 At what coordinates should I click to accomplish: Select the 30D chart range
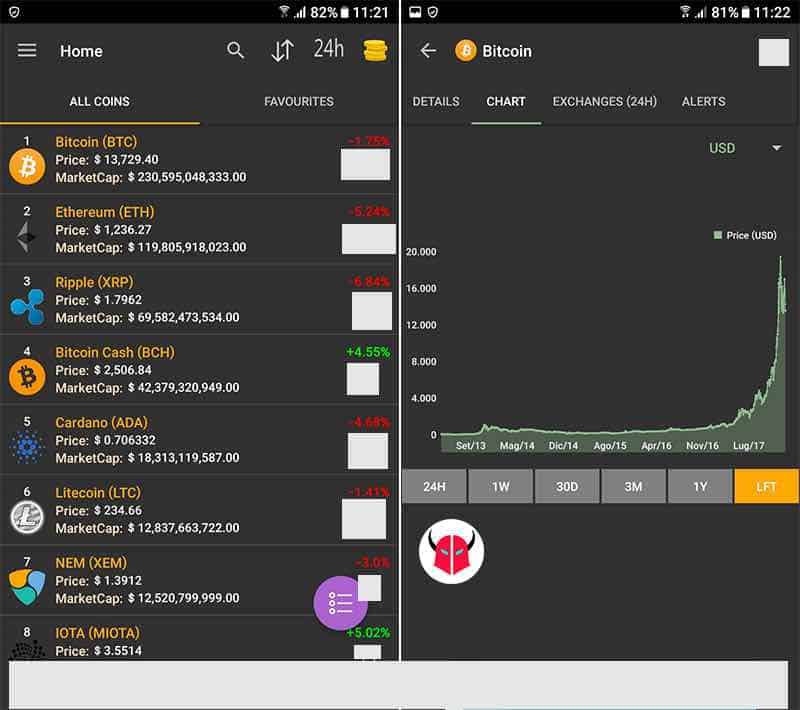567,487
